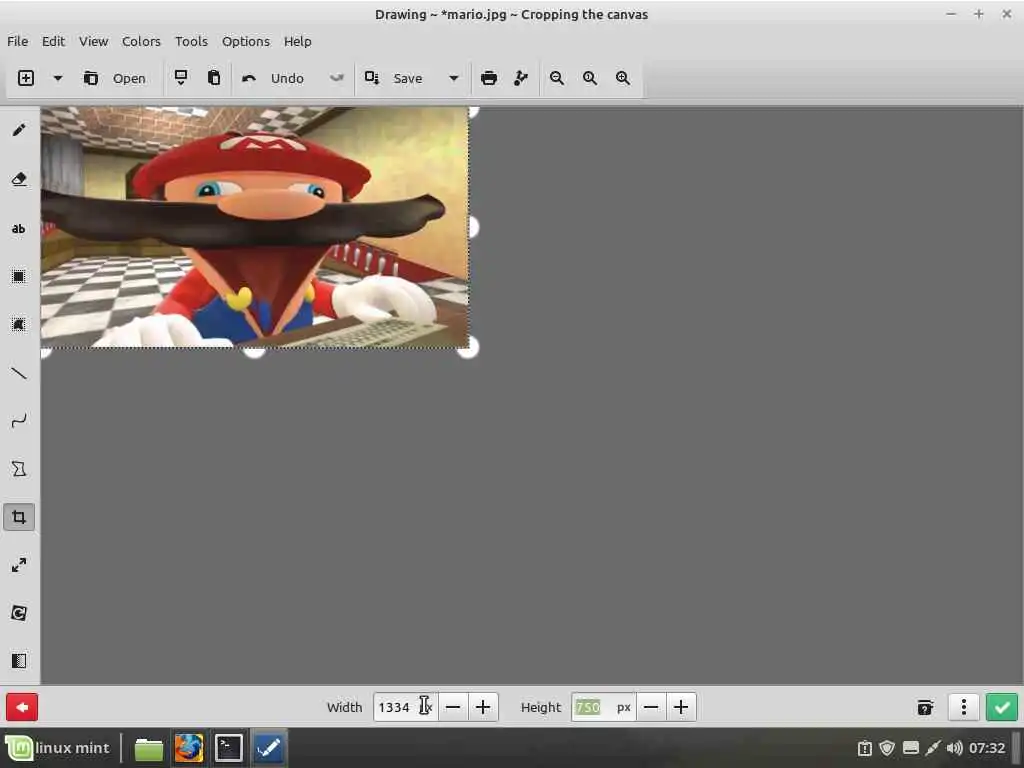Open the View menu
The width and height of the screenshot is (1024, 768).
tap(93, 41)
